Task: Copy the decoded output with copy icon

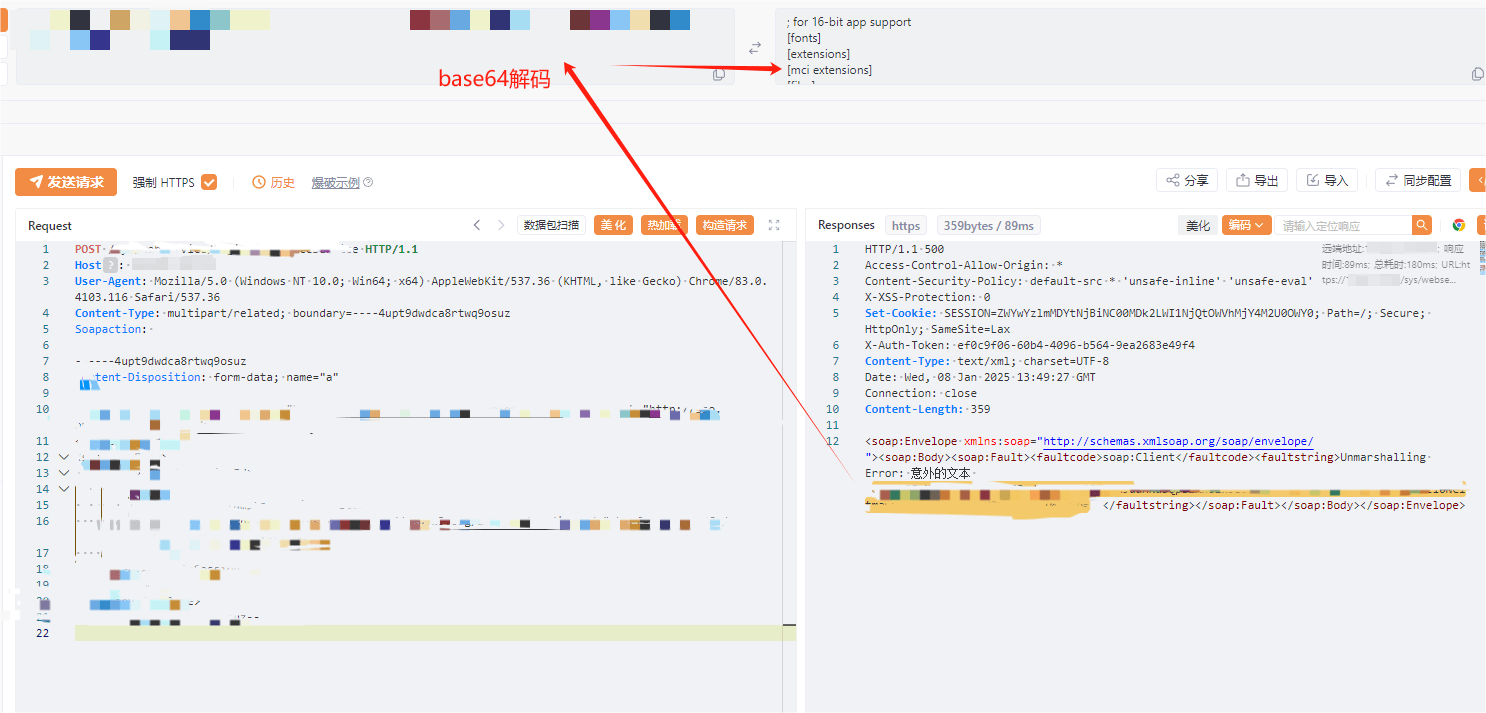Action: 1478,74
